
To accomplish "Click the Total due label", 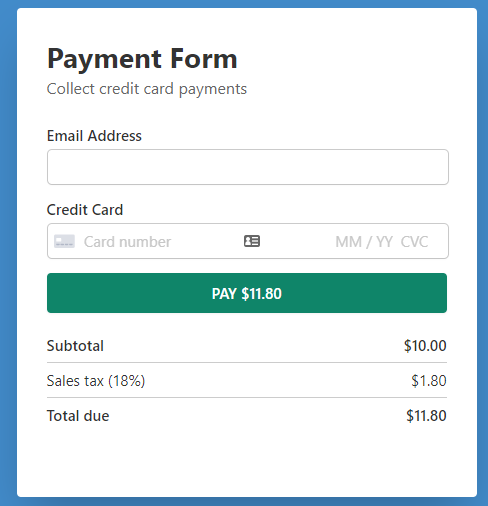I will click(78, 416).
